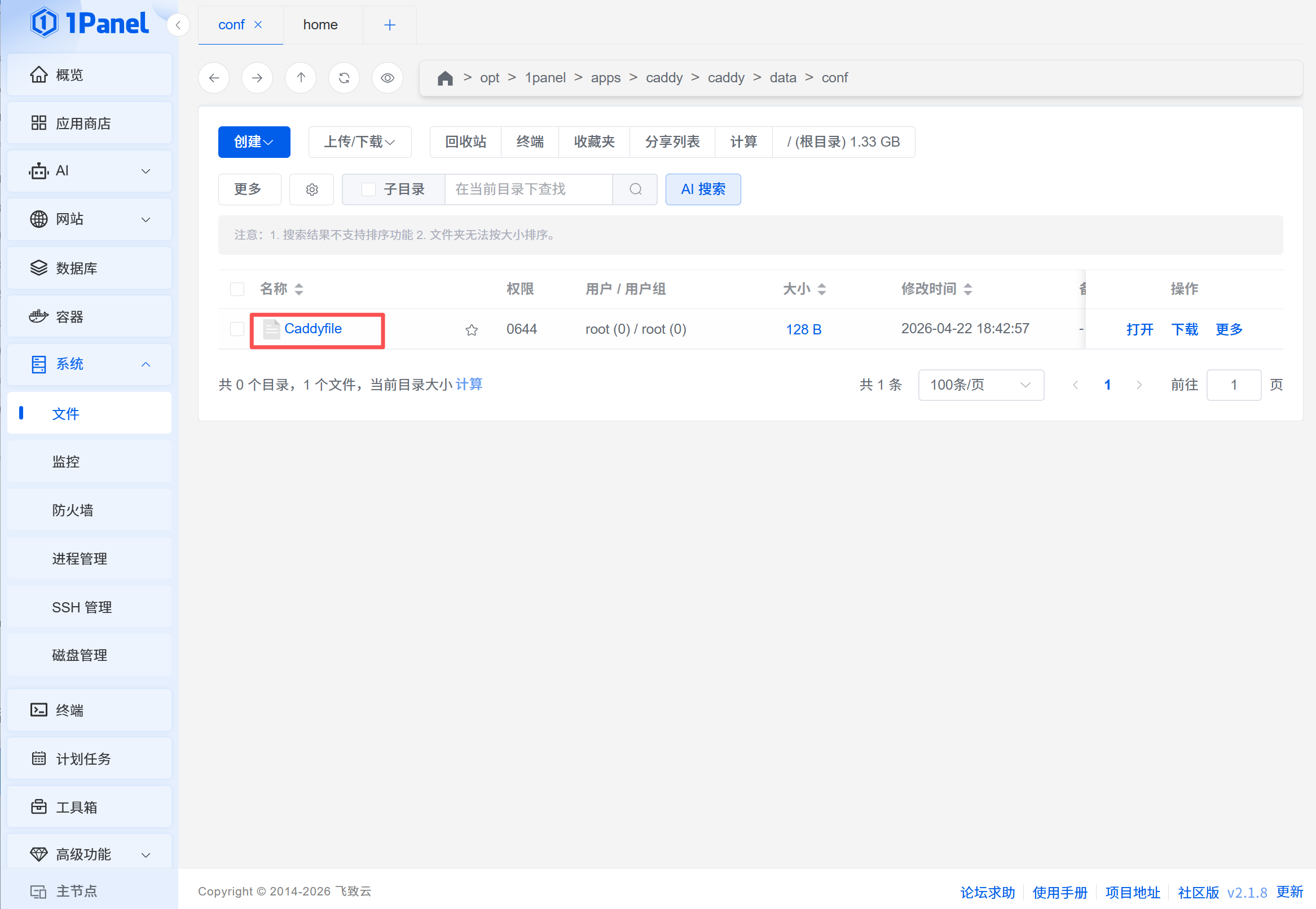Open 防火墙 in the sidebar
Viewport: 1316px width, 909px height.
tap(72, 510)
